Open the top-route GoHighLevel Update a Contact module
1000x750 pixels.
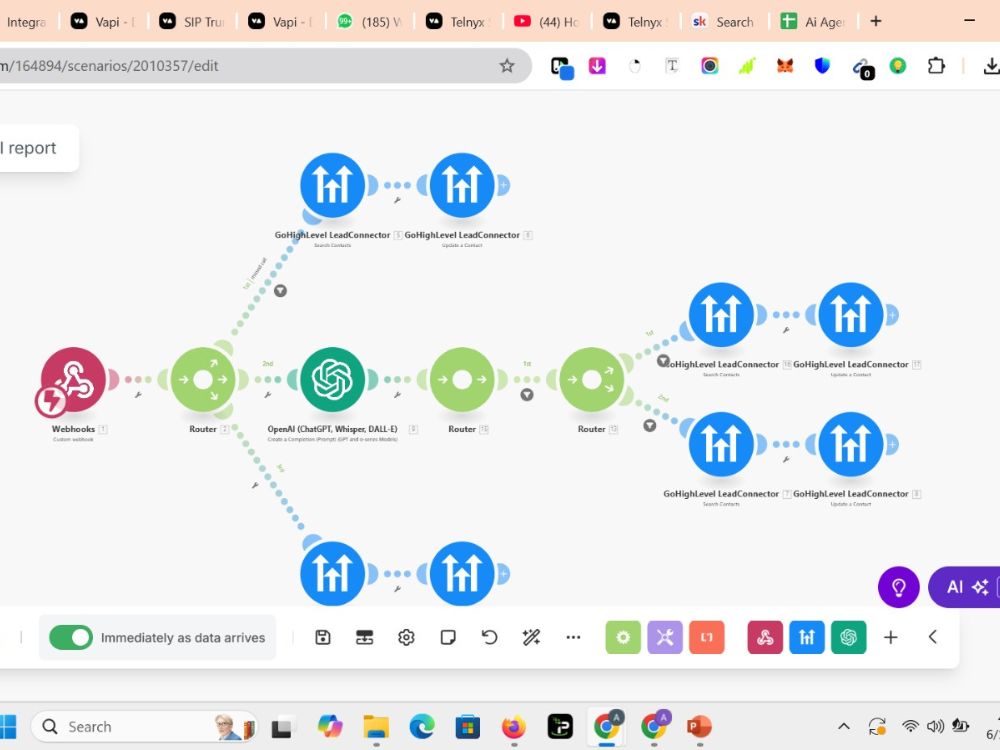click(x=462, y=185)
